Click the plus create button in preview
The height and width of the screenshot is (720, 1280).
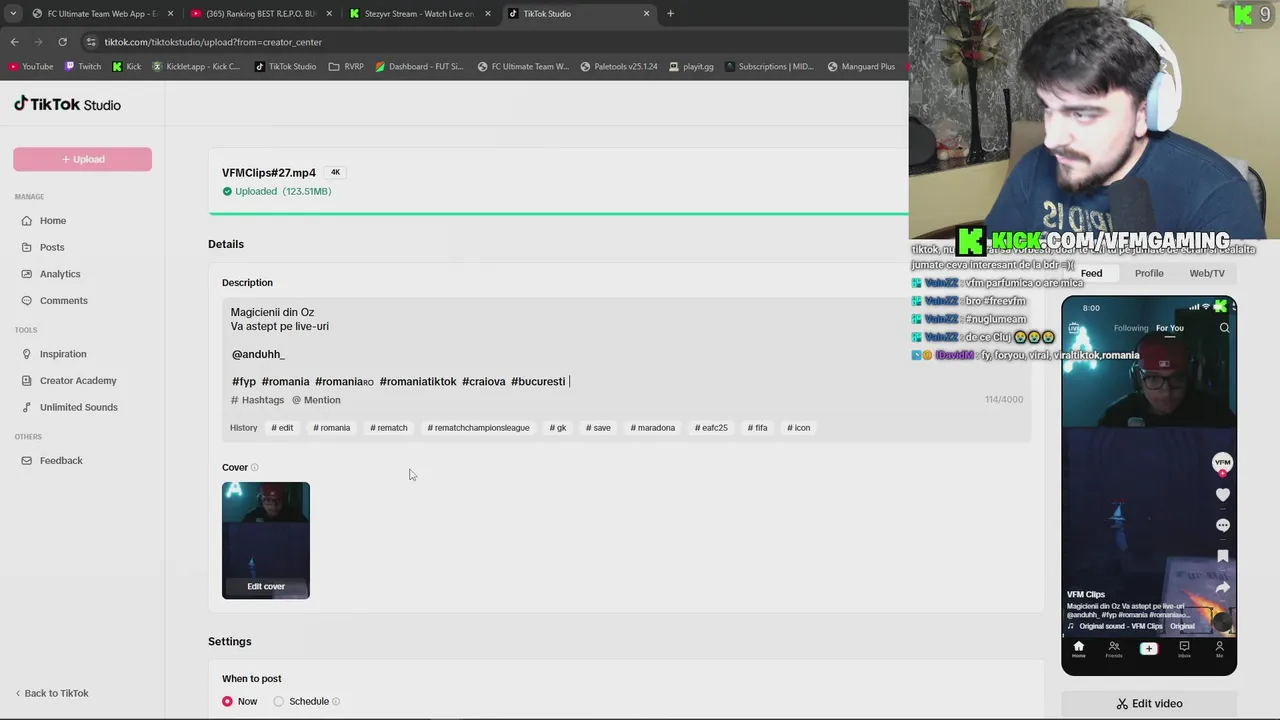(1149, 649)
